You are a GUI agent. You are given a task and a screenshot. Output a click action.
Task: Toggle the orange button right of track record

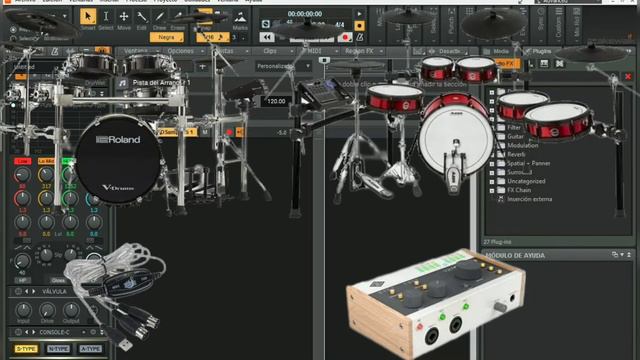click(239, 132)
